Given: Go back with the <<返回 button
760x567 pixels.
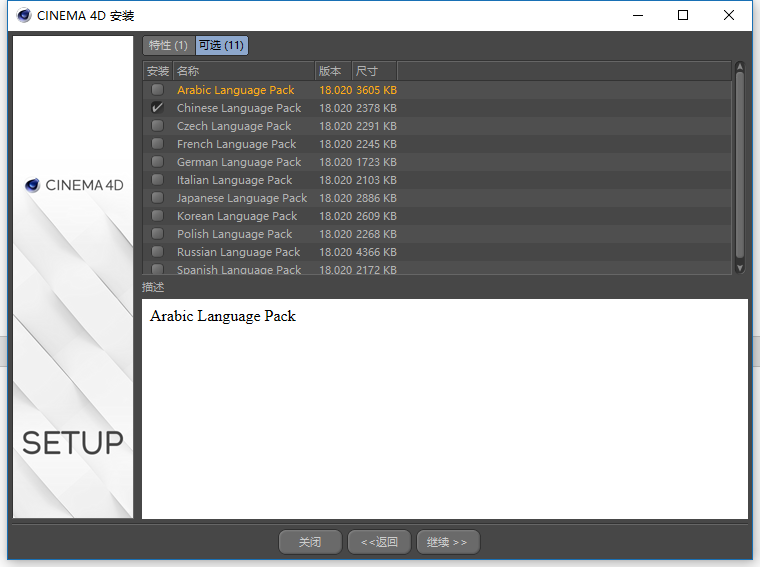Looking at the screenshot, I should point(380,542).
